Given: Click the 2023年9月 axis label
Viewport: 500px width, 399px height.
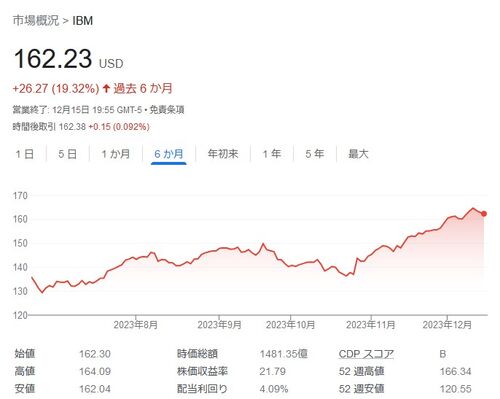Looking at the screenshot, I should [x=219, y=325].
